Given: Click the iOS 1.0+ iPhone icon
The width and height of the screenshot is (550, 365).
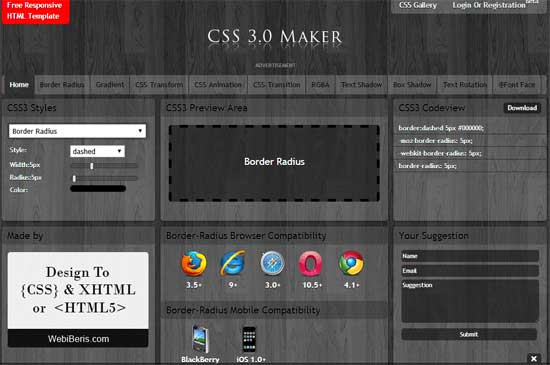Looking at the screenshot, I should tap(249, 339).
